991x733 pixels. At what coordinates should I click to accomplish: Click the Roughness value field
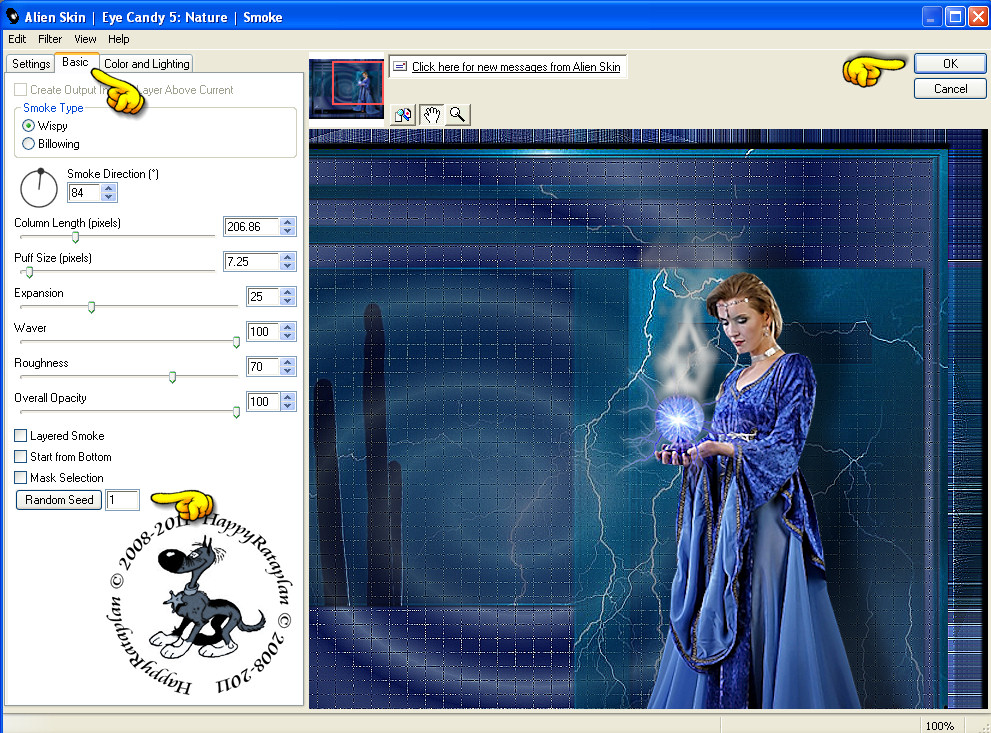263,366
